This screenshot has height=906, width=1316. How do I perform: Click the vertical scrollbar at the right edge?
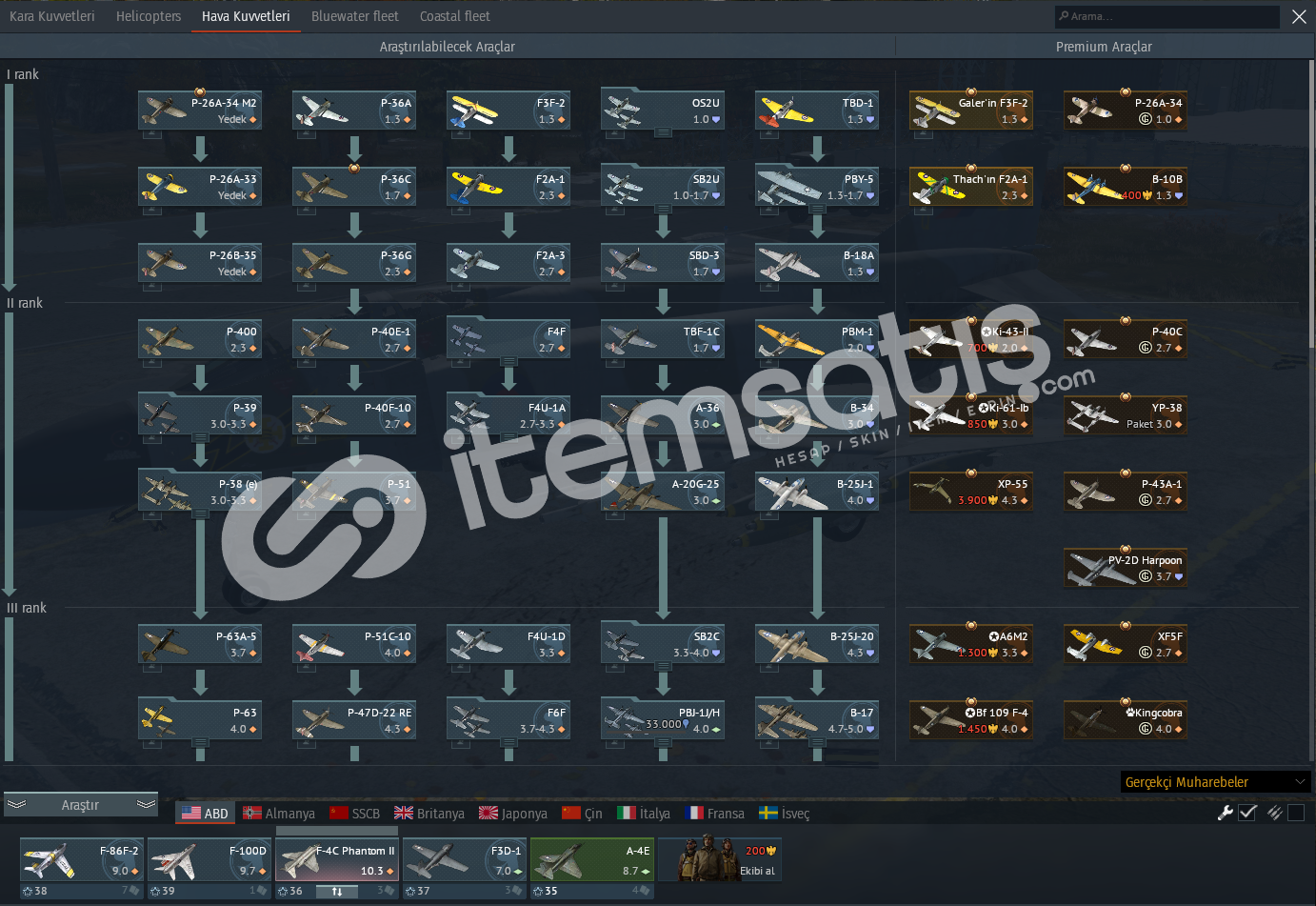[x=1312, y=205]
